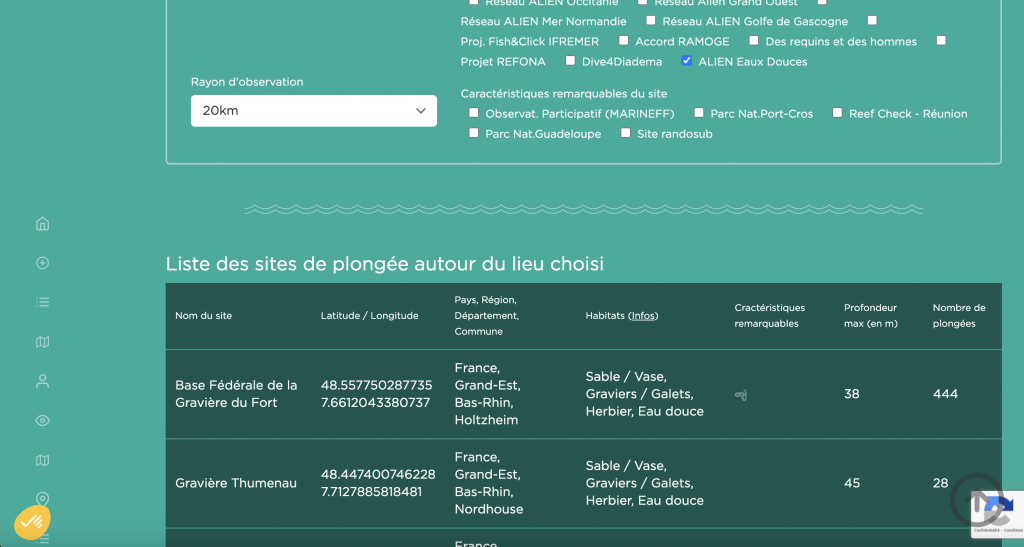Uncheck the ALIEN Eaux Douces checkbox
Viewport: 1024px width, 547px height.
686,61
